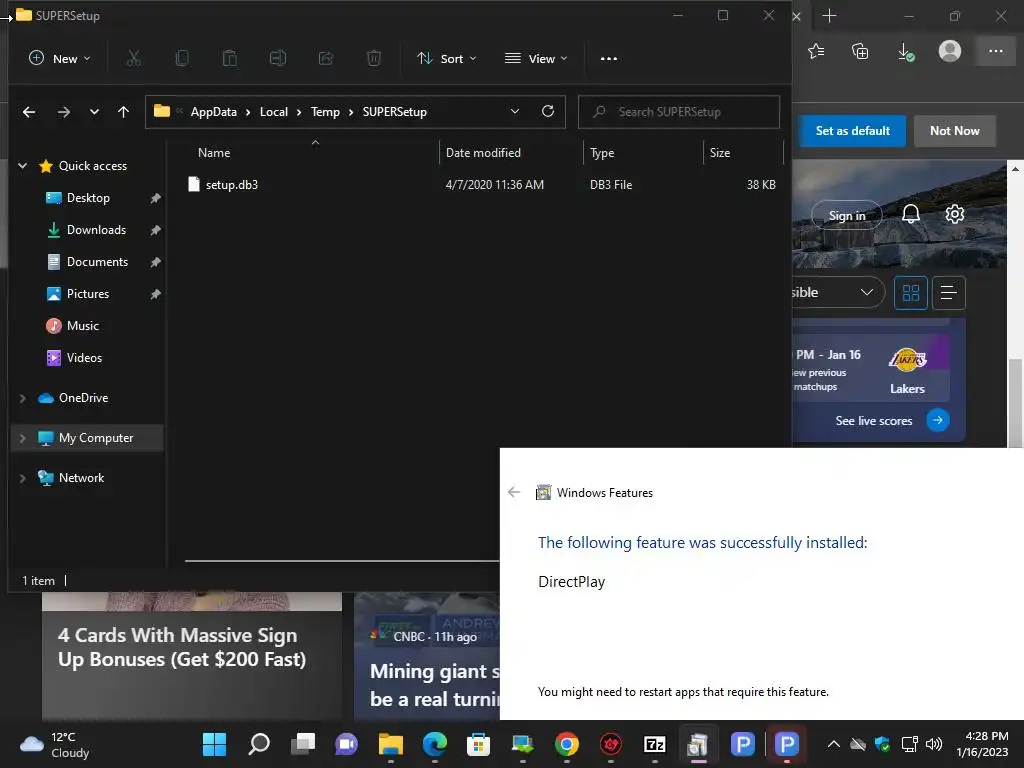1024x768 pixels.
Task: Open taskbar Search
Action: point(259,744)
